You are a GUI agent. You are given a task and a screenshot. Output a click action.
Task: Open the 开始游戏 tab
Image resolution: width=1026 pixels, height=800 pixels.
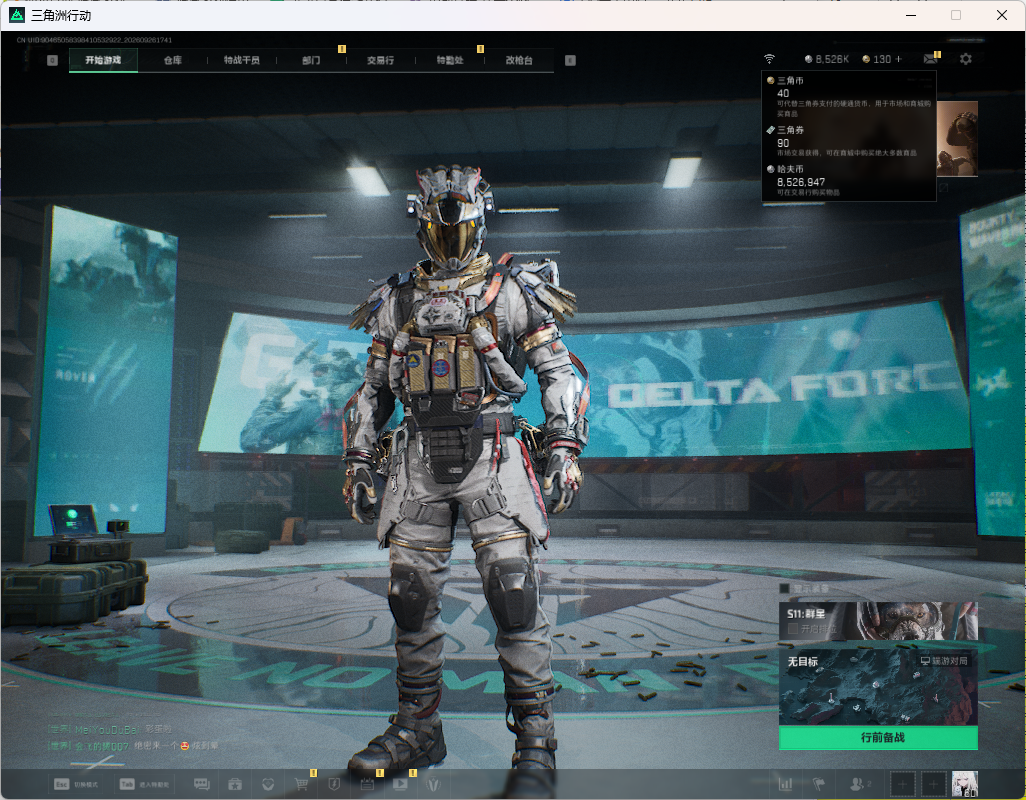tap(103, 60)
